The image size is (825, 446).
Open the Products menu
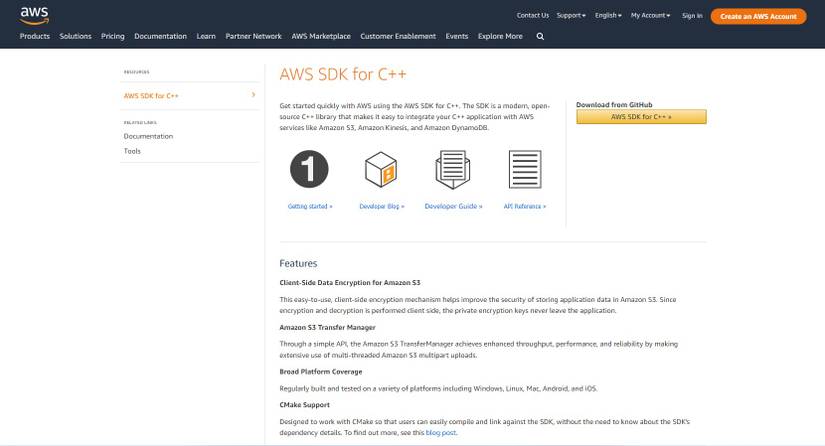tap(35, 36)
